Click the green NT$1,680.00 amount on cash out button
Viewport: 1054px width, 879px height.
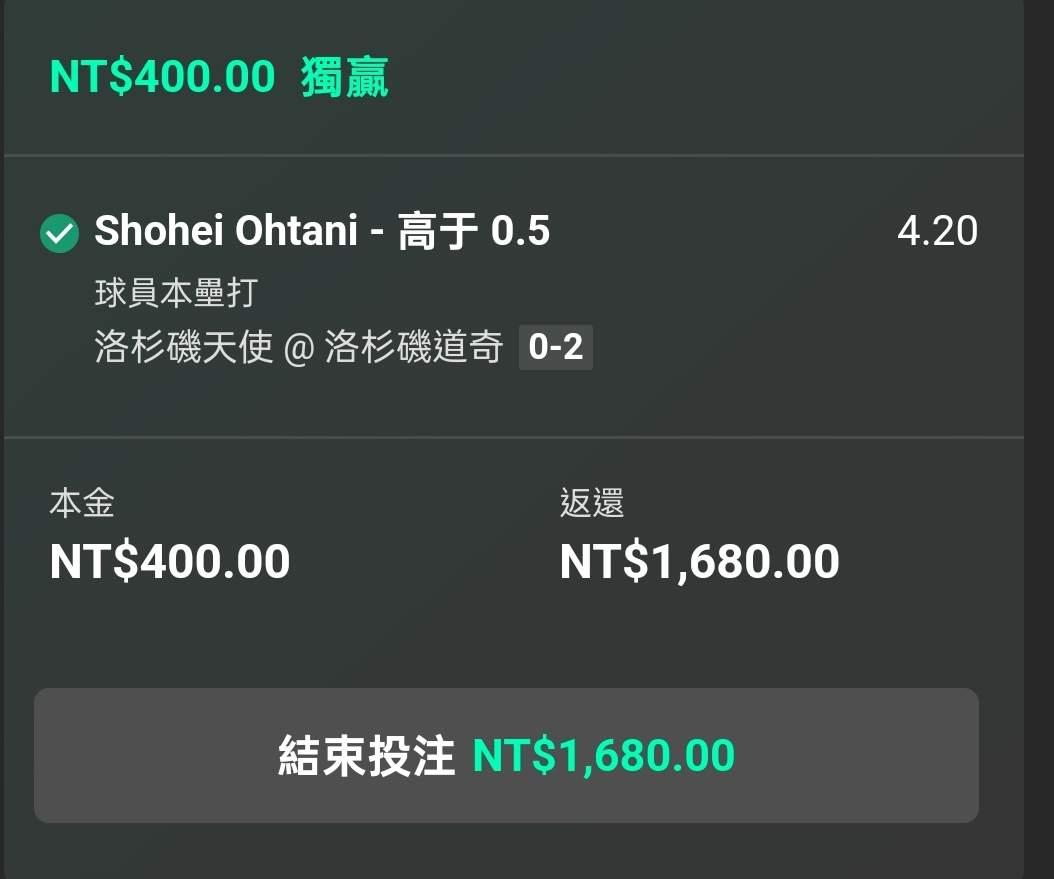click(x=604, y=756)
